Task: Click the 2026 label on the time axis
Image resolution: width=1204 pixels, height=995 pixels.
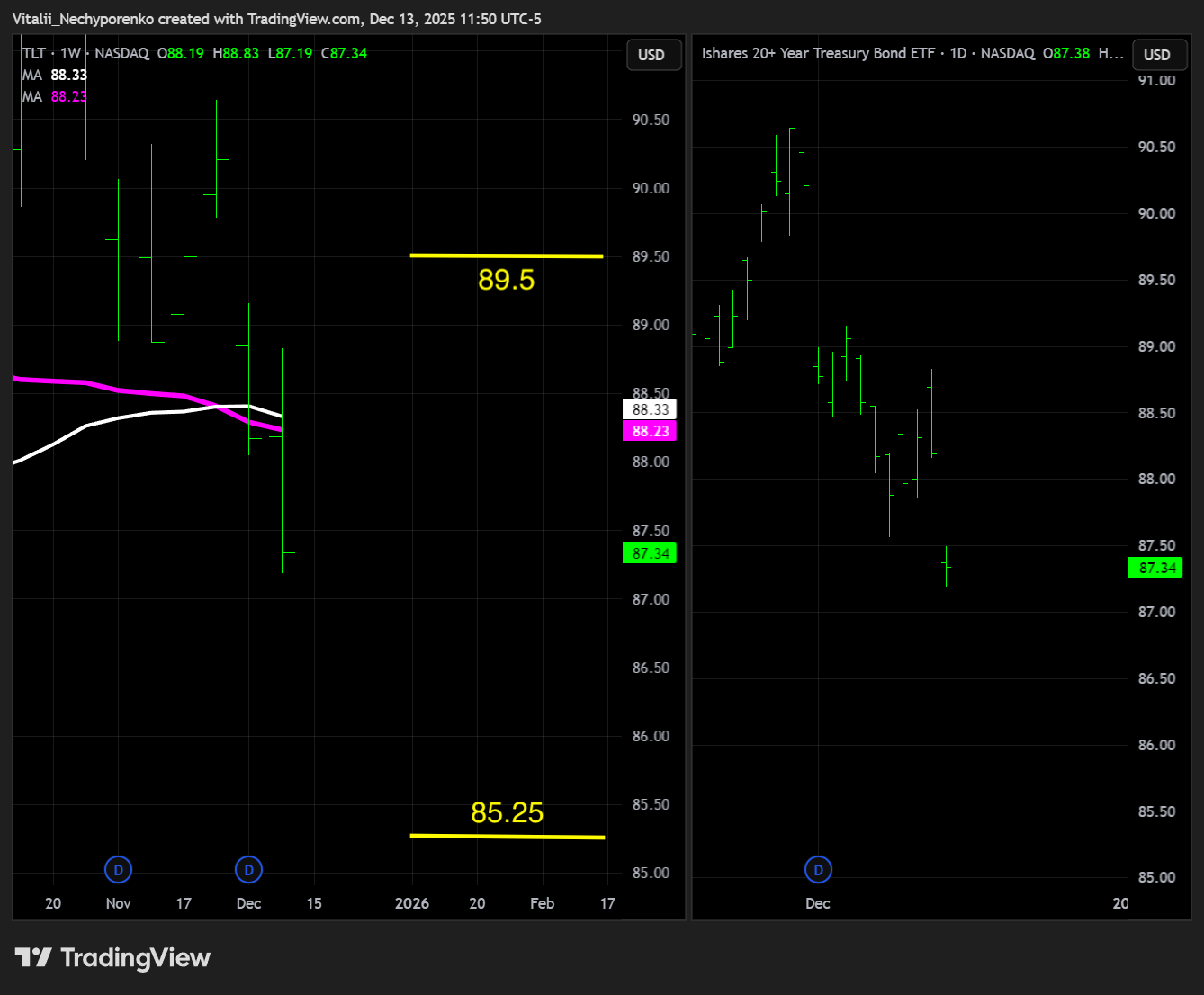Action: [x=412, y=903]
